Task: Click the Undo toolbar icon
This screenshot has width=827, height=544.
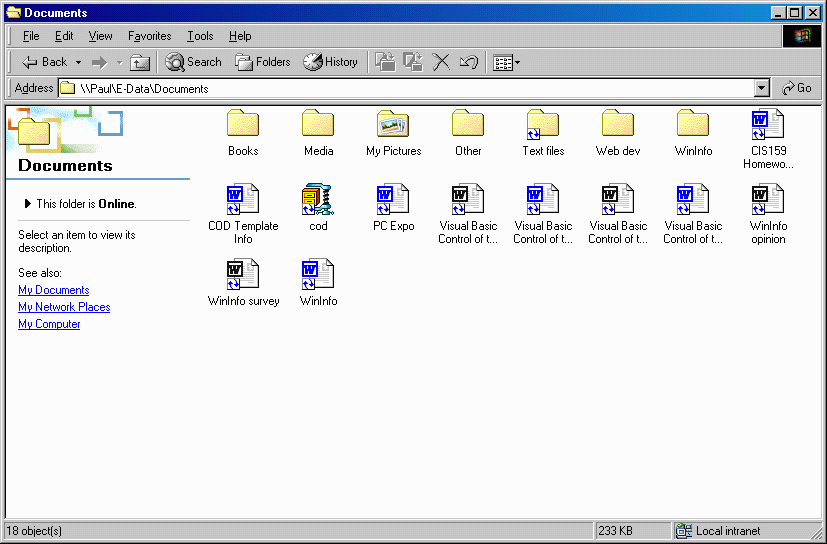Action: (469, 62)
